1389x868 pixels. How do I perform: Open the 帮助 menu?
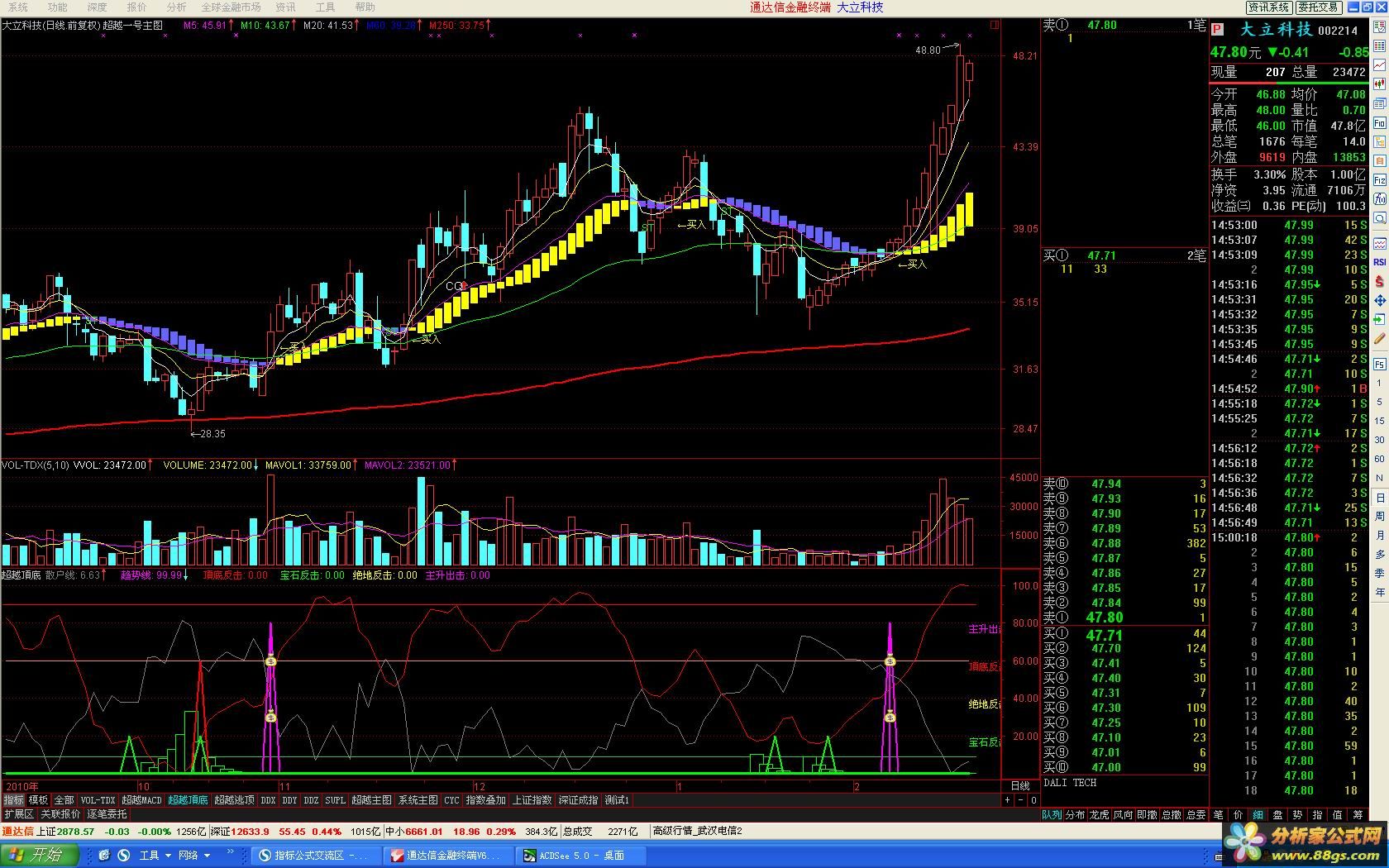pyautogui.click(x=365, y=7)
